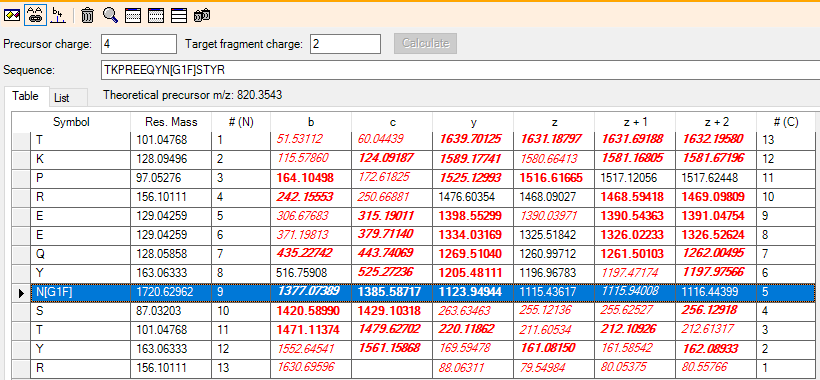
Task: Click the row selector arrow for N[G1F]
Action: point(21,293)
